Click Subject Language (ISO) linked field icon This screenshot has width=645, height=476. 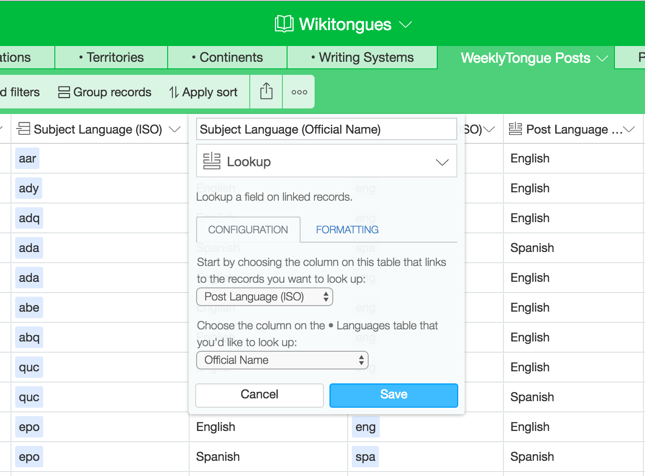(x=23, y=129)
